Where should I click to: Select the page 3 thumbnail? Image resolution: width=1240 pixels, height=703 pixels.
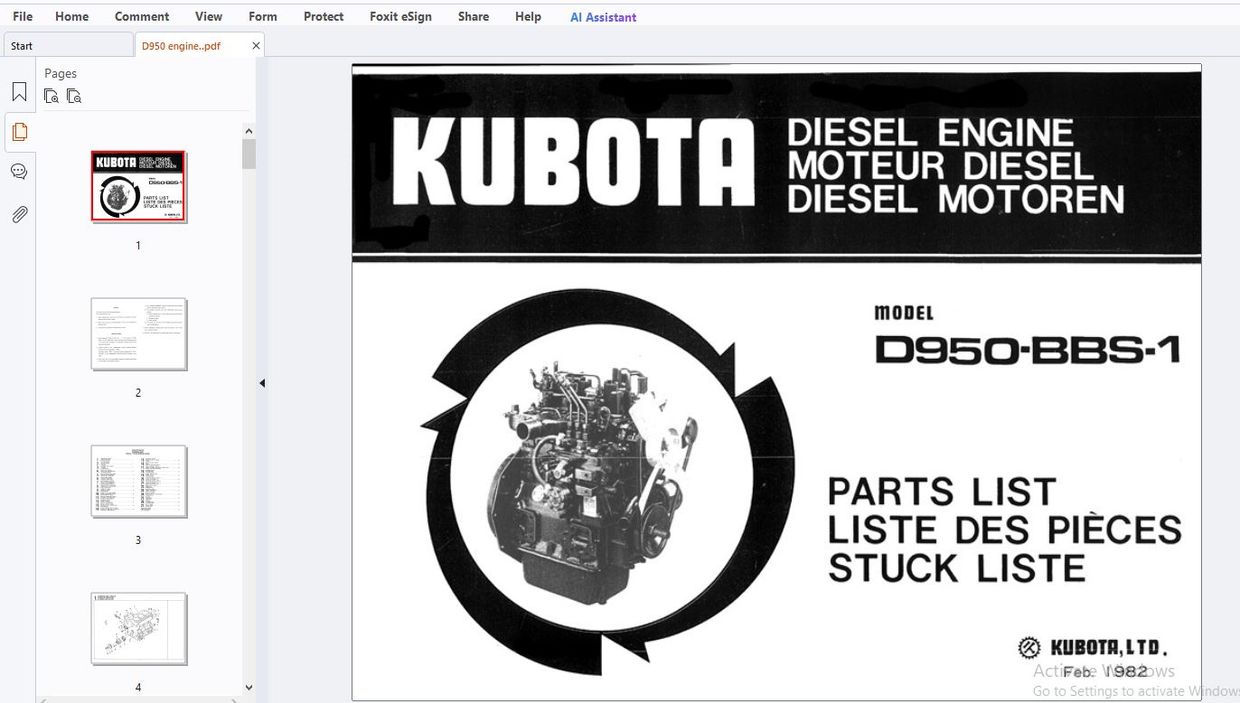point(138,481)
